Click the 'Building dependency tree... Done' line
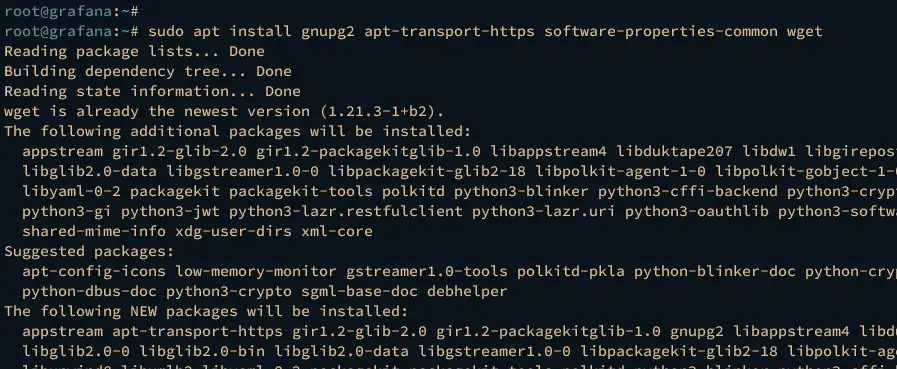This screenshot has width=897, height=369. tap(148, 72)
